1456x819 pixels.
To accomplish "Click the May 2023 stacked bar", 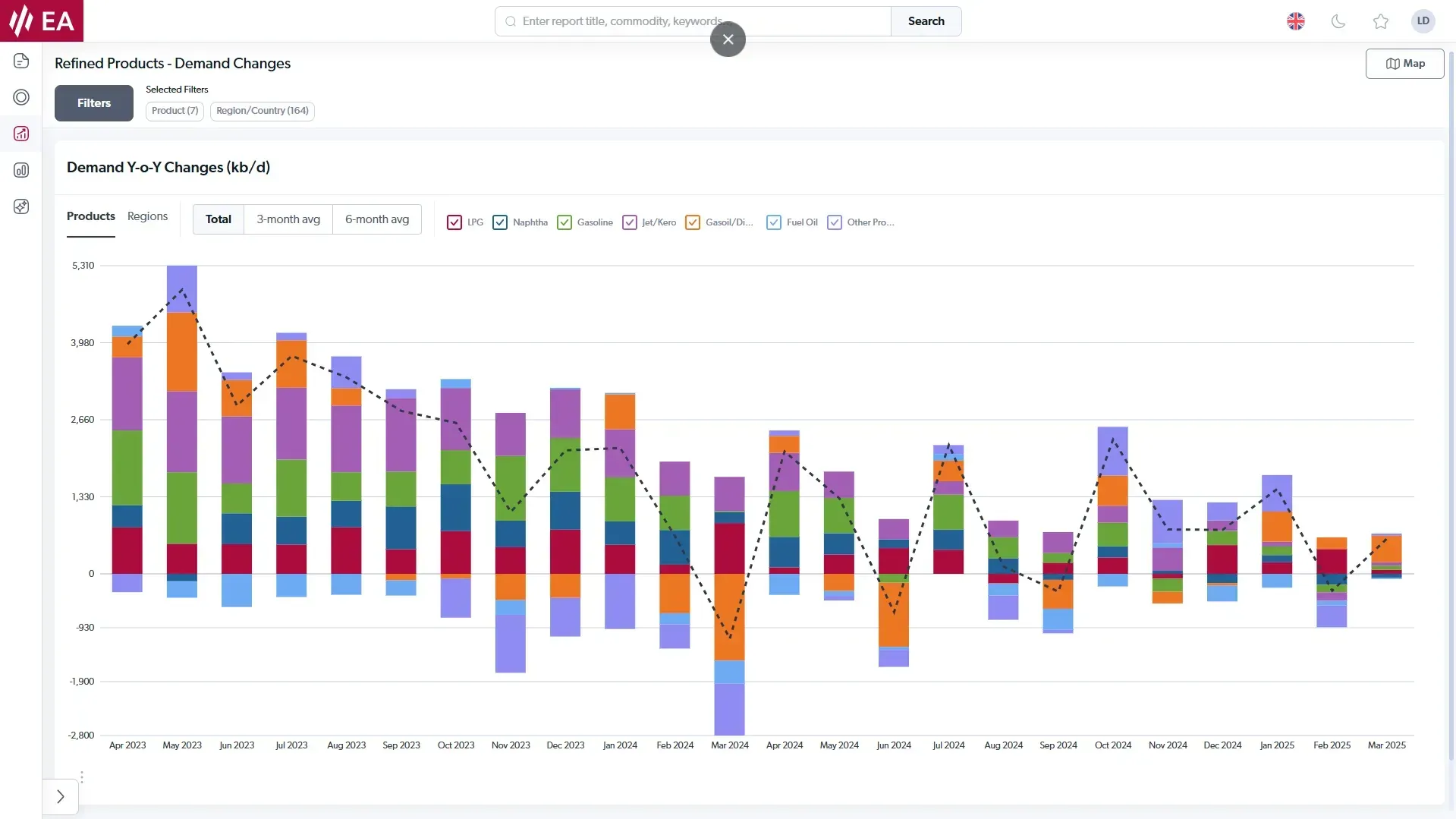I will click(182, 431).
